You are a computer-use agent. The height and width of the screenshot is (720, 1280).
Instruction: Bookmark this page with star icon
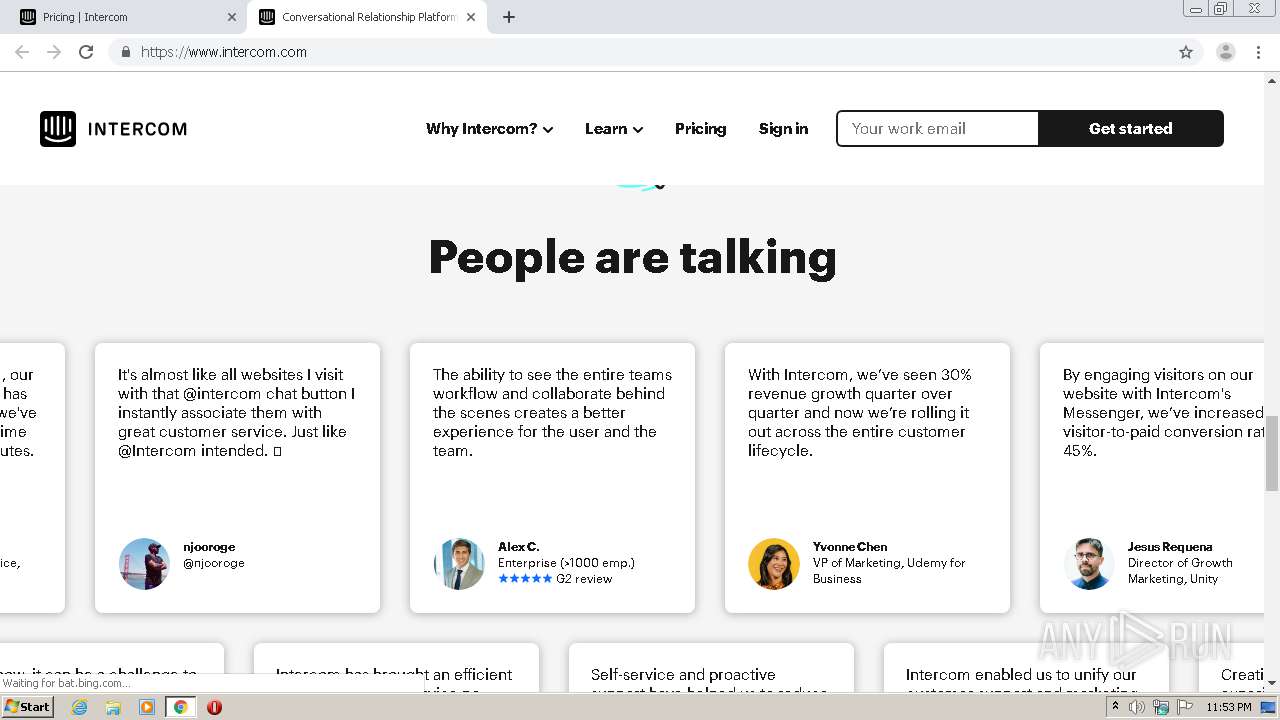1186,52
